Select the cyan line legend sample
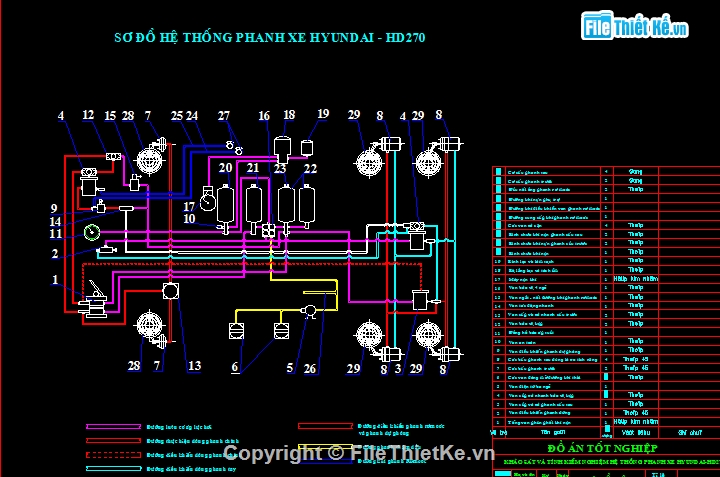 tap(113, 469)
